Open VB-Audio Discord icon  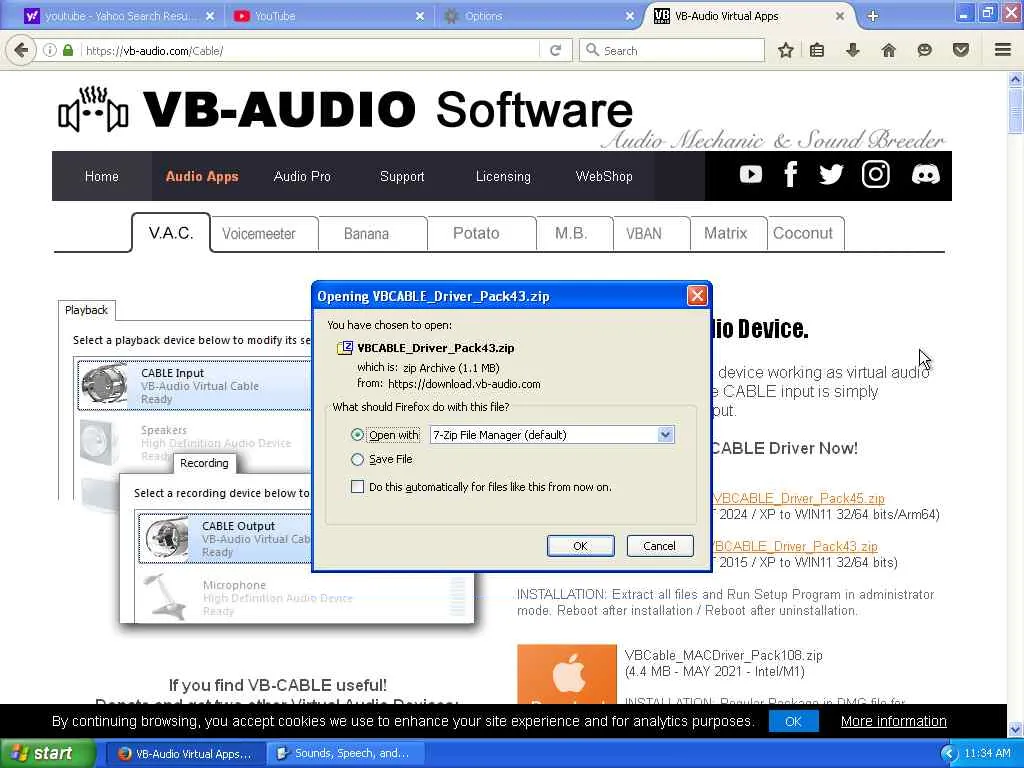tap(925, 174)
